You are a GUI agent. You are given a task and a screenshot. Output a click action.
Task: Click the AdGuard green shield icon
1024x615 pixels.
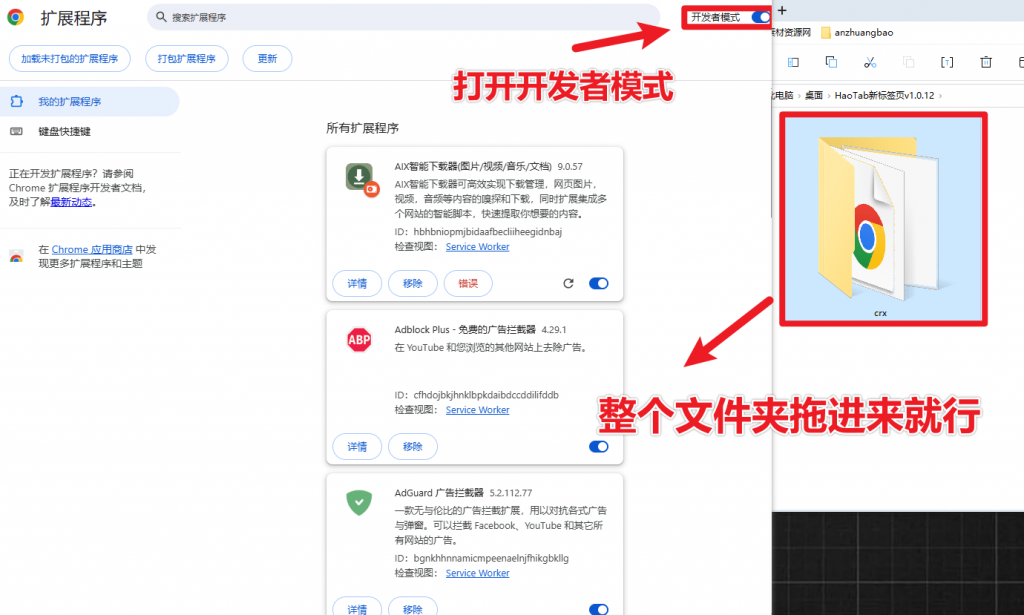coord(359,502)
